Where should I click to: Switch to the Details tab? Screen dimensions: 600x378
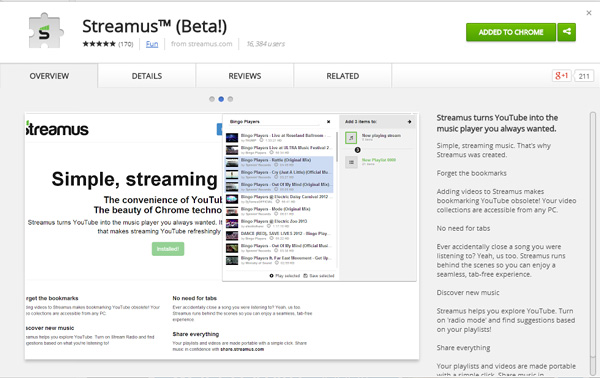click(x=147, y=76)
